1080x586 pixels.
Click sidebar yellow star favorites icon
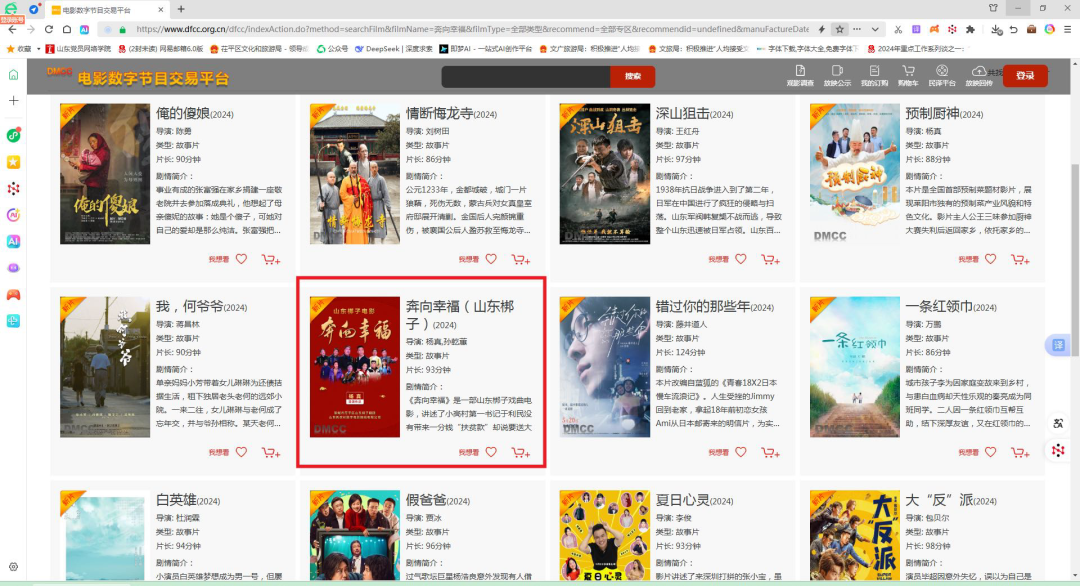[x=13, y=162]
